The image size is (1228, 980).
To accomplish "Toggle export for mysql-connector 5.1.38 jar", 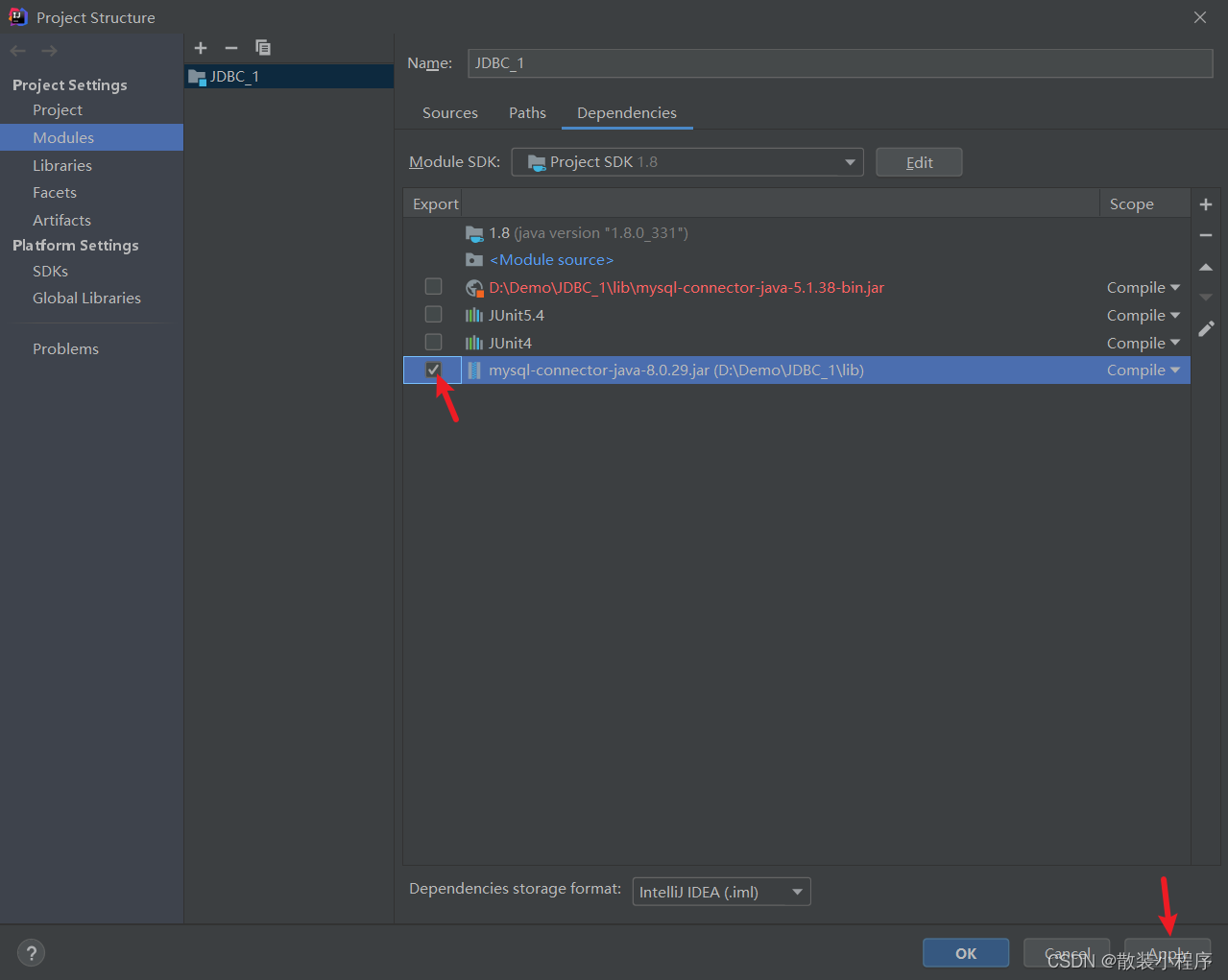I will coord(434,287).
